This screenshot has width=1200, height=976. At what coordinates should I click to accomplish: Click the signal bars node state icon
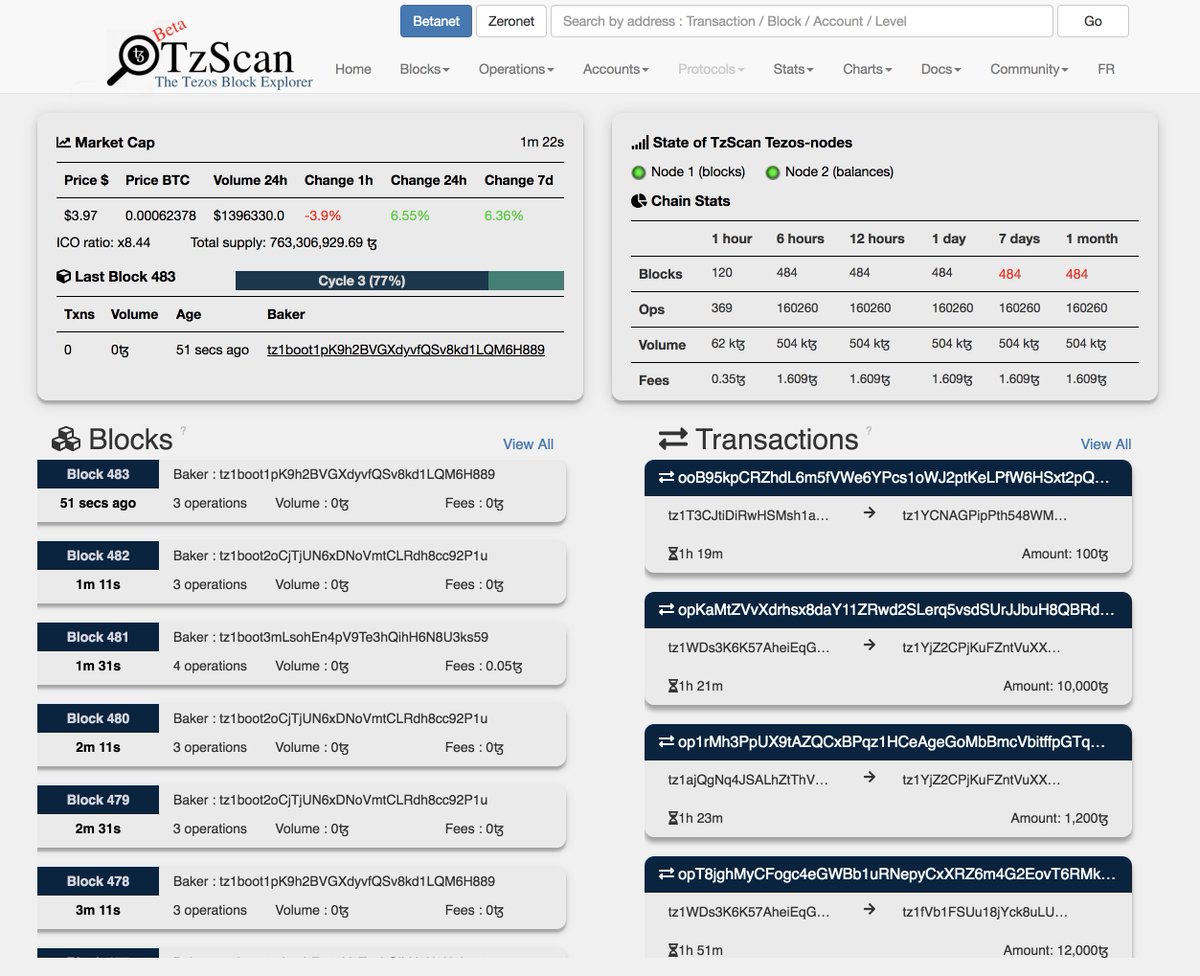click(x=640, y=143)
